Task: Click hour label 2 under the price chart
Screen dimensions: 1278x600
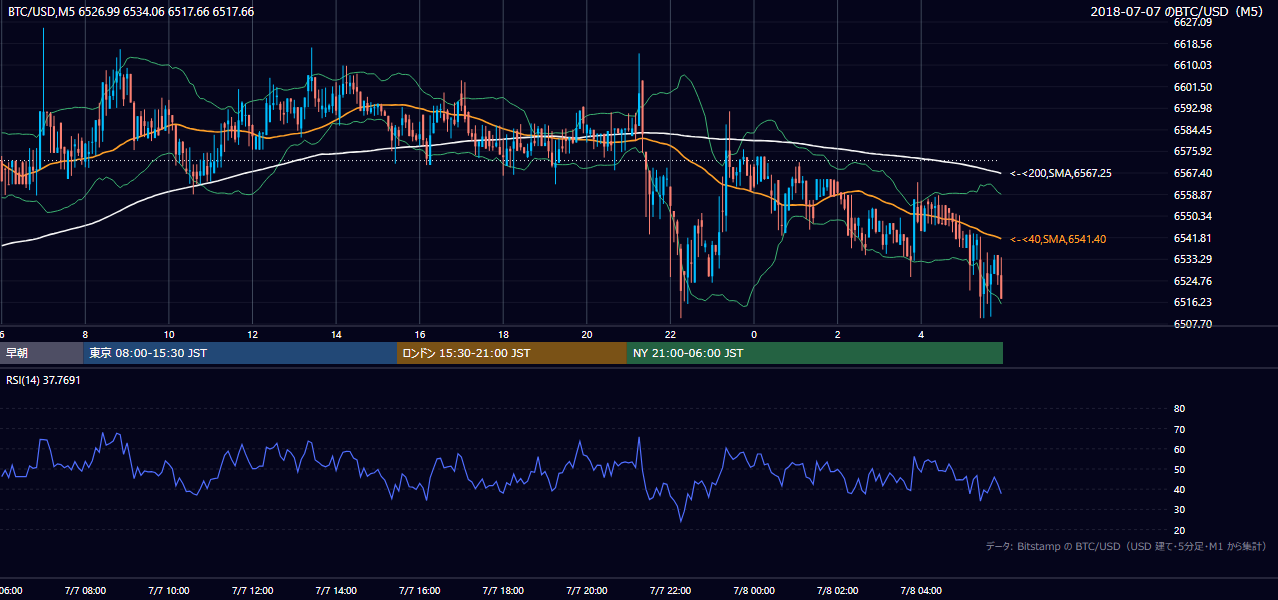Action: [x=838, y=334]
